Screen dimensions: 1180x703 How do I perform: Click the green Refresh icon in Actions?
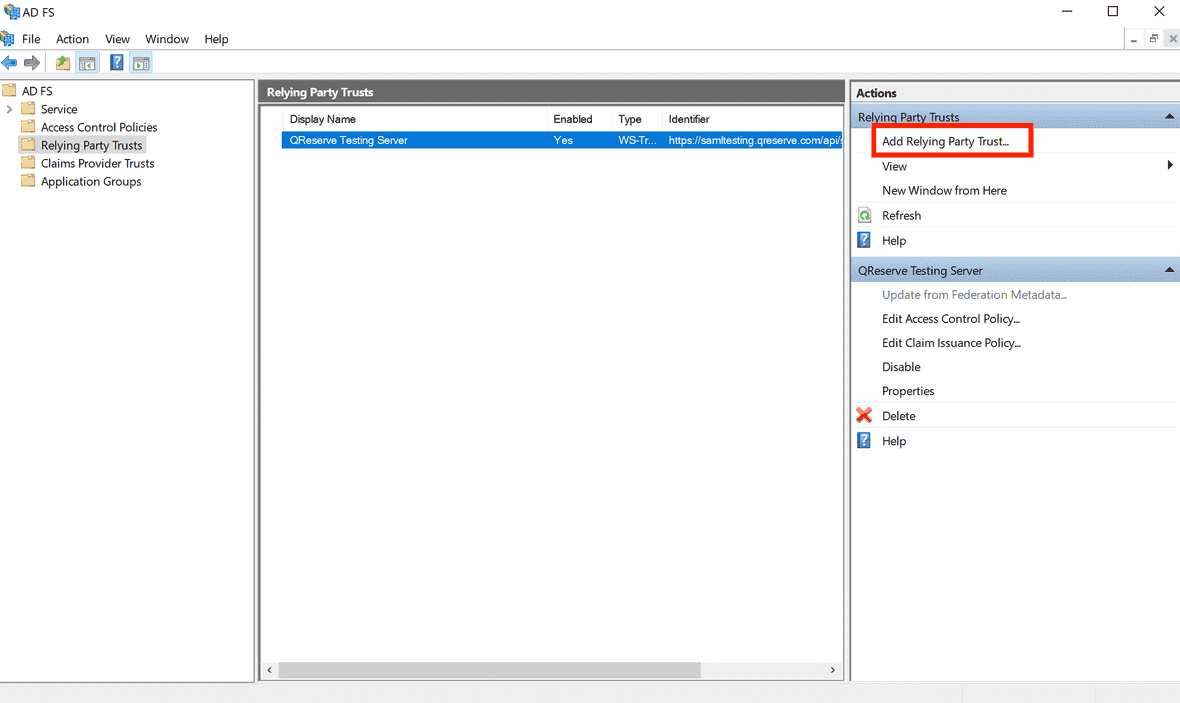[x=864, y=215]
